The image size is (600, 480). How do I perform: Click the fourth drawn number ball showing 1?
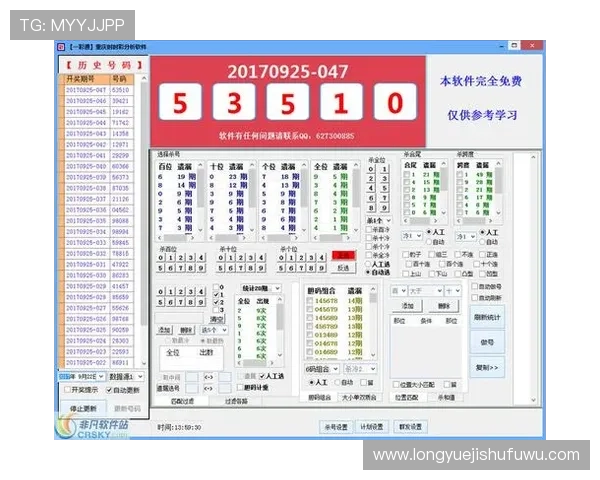(x=341, y=103)
